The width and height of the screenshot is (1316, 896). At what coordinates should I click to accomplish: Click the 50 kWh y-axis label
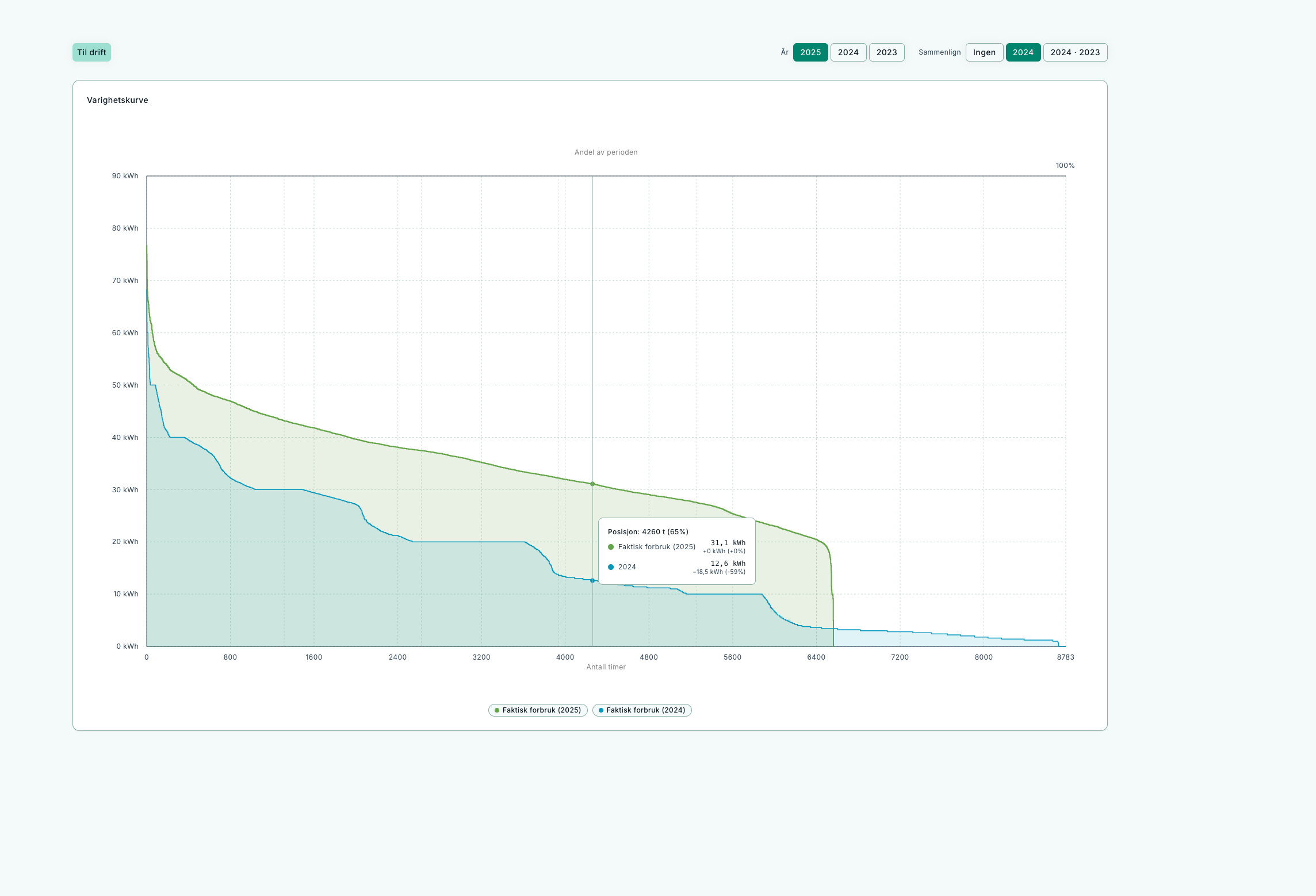click(125, 385)
